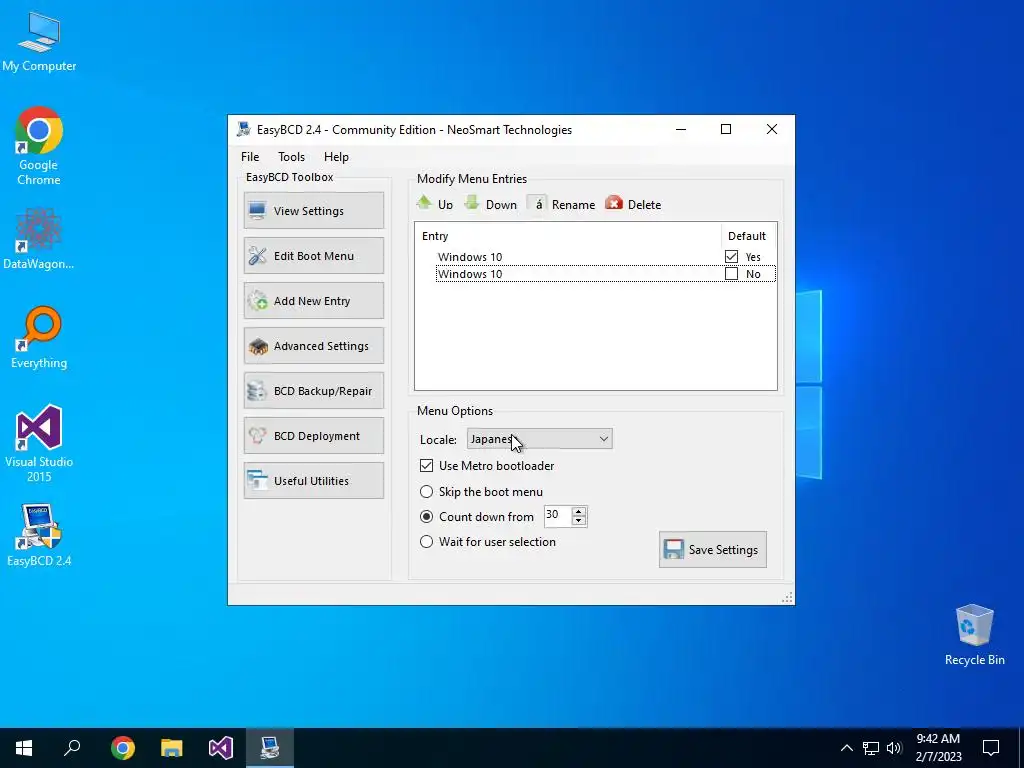Check default box for second Windows 10 entry

coord(731,274)
